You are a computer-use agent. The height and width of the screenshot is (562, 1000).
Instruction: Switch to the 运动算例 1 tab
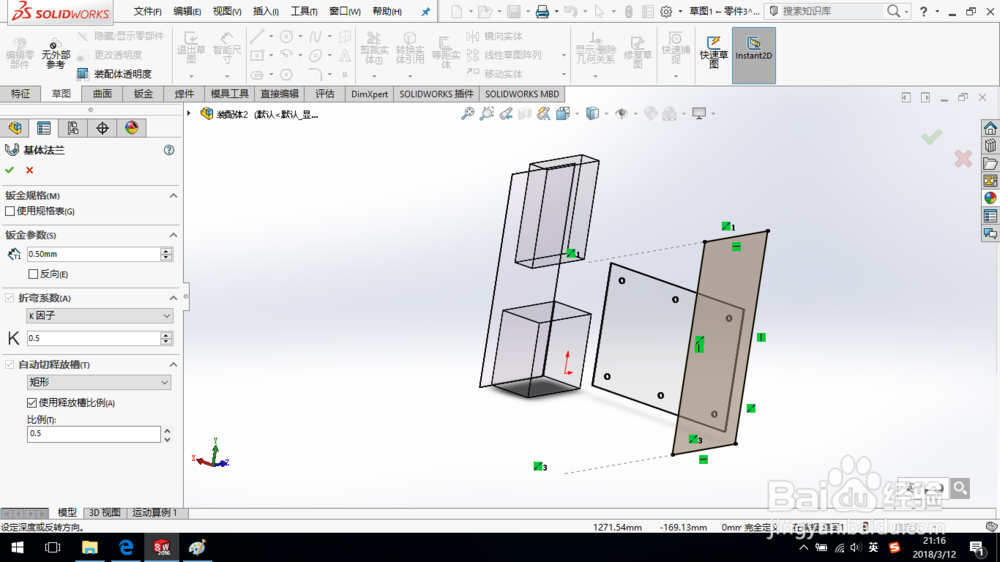154,512
